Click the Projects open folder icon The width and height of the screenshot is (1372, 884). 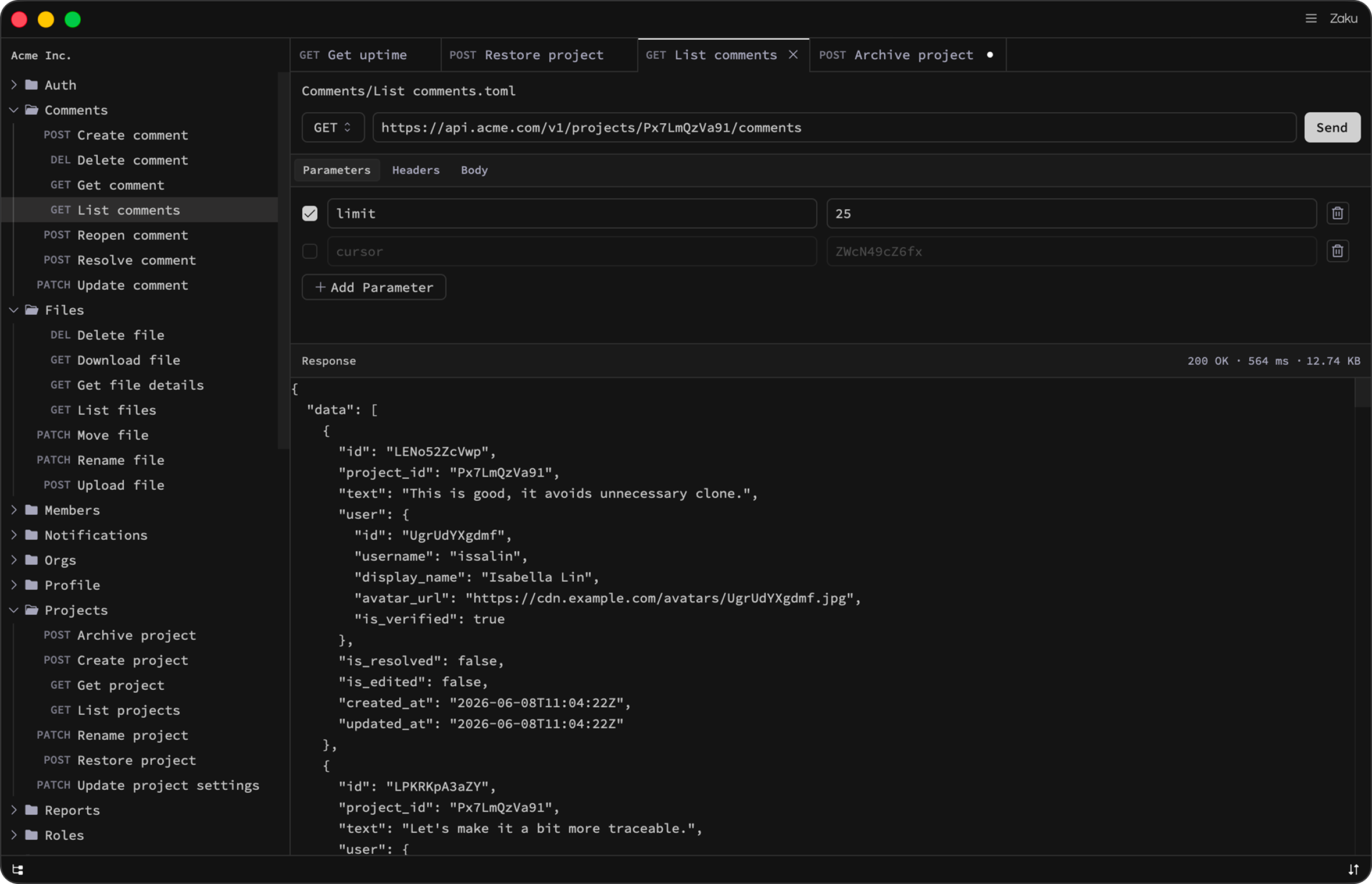tap(32, 610)
